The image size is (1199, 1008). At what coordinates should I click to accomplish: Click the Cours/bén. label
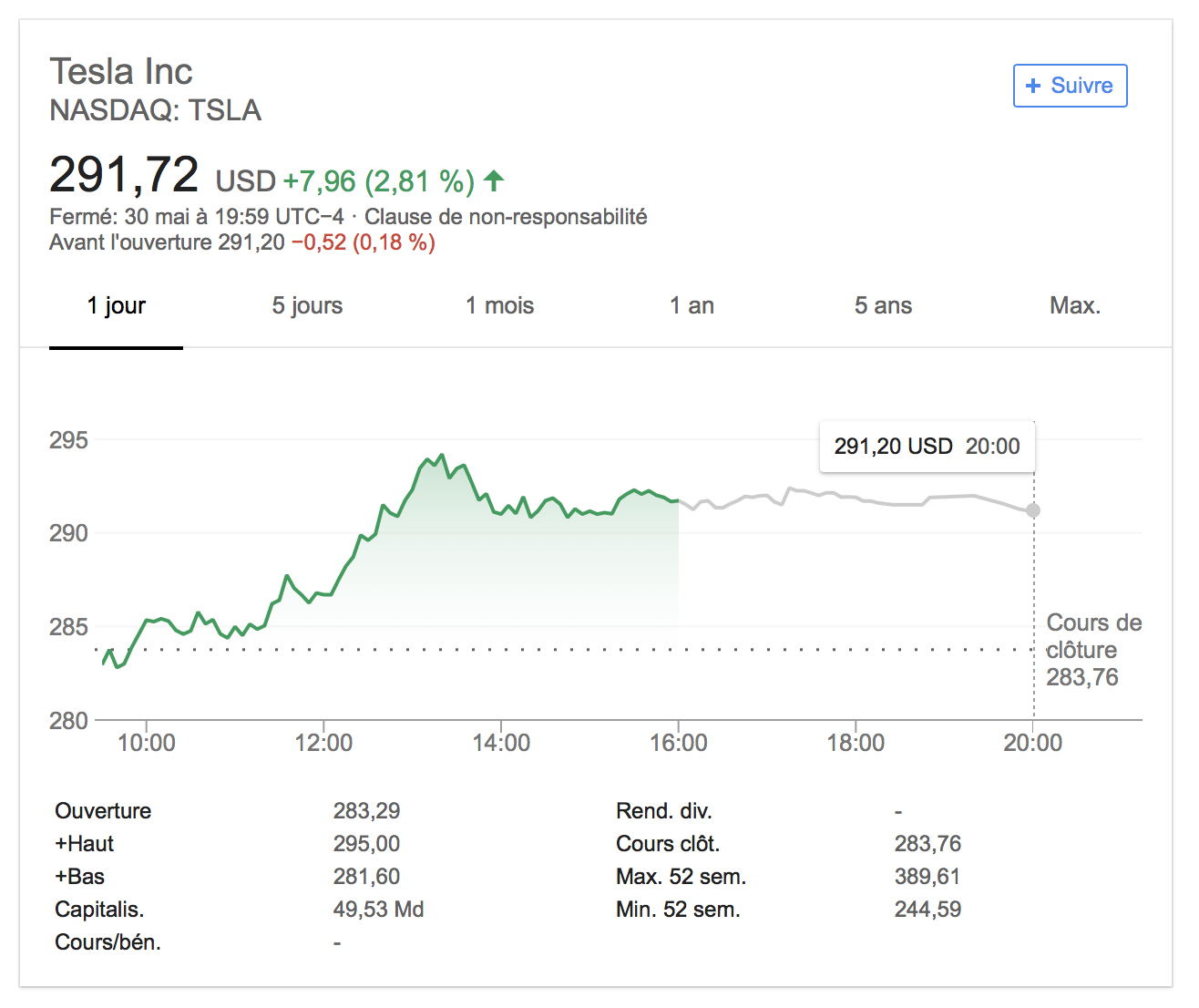108,942
